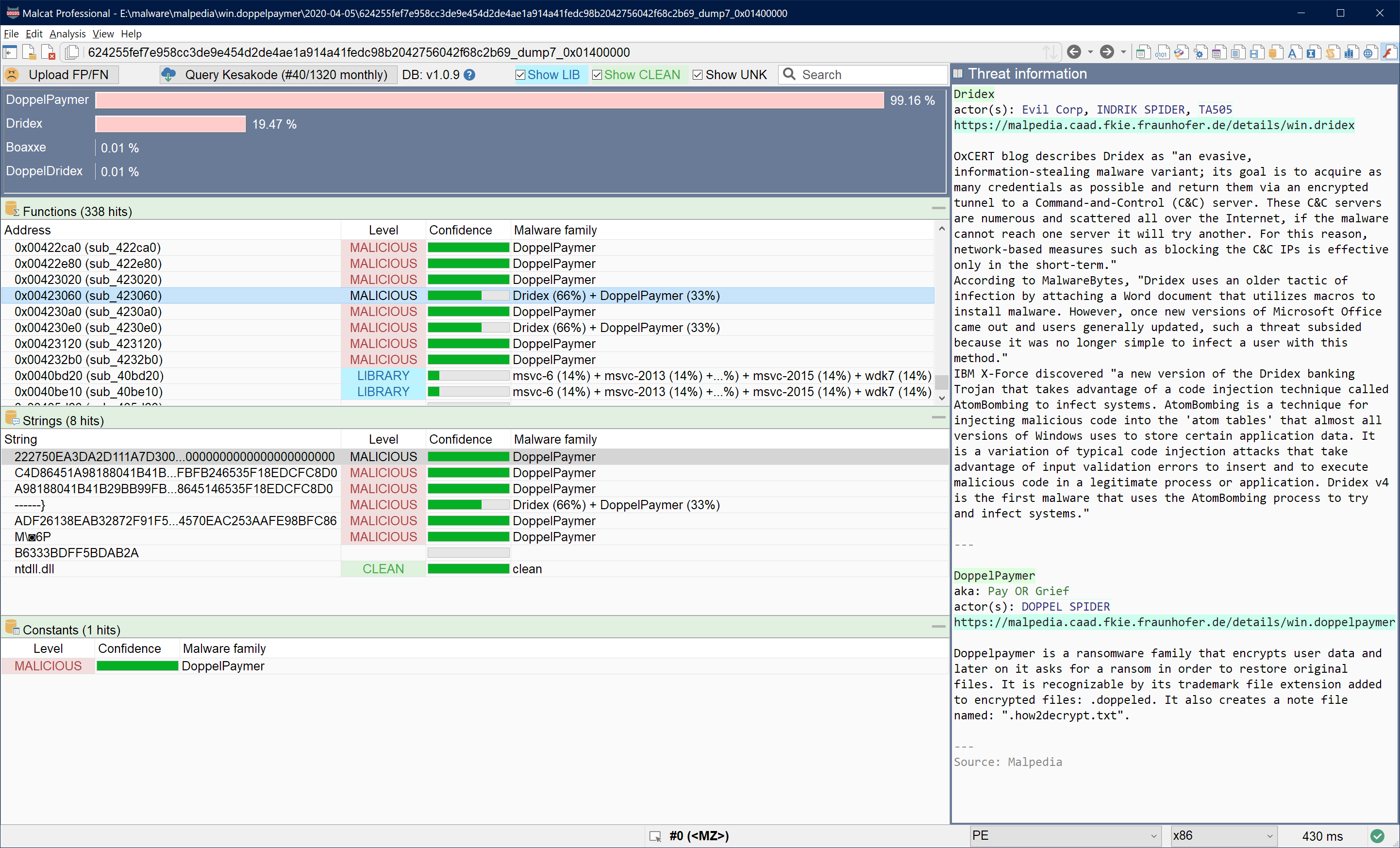
Task: Click the cloud download icon on Query Kesakode
Action: tap(169, 74)
